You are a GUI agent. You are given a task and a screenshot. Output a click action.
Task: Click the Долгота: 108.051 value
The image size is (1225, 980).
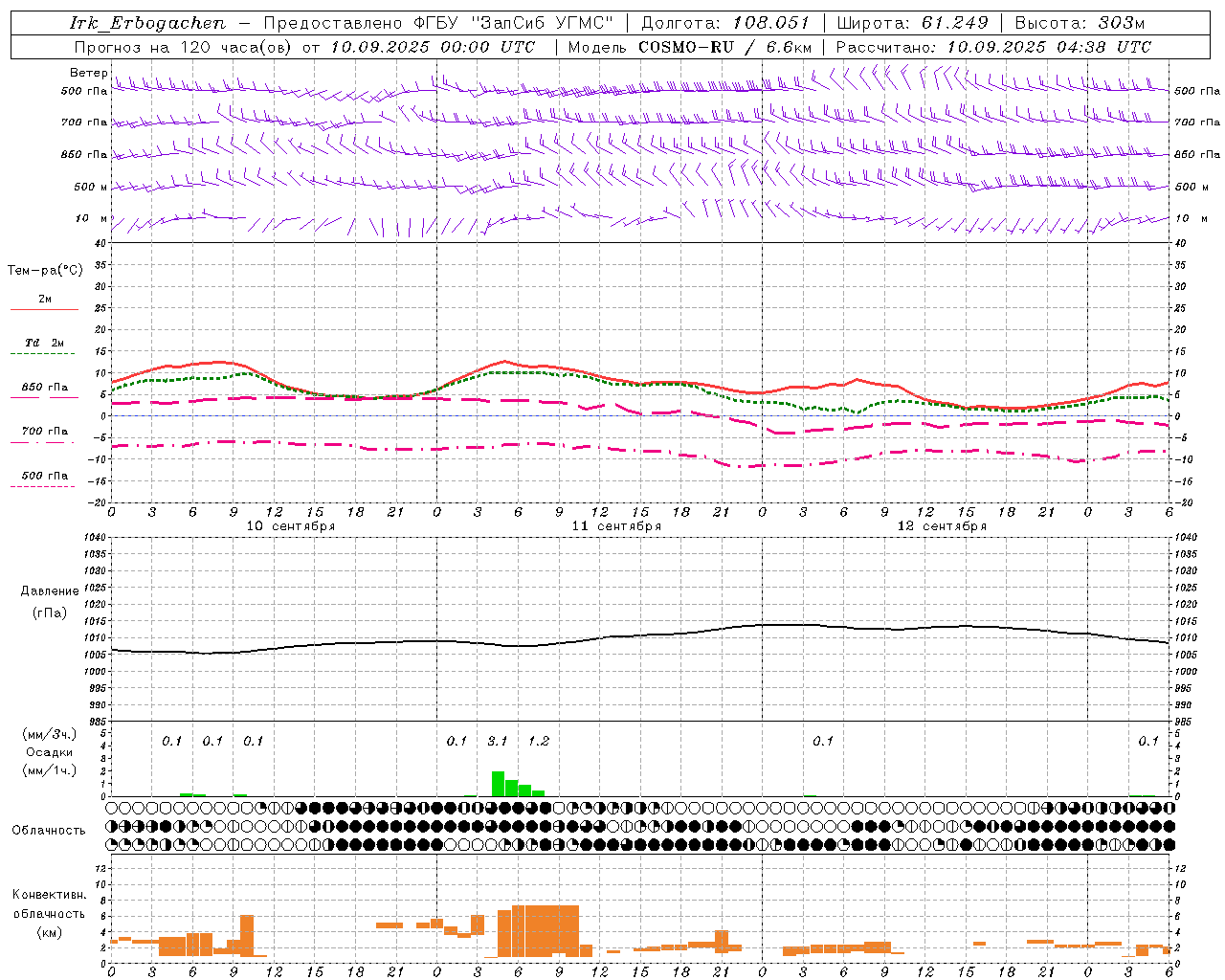[725, 23]
